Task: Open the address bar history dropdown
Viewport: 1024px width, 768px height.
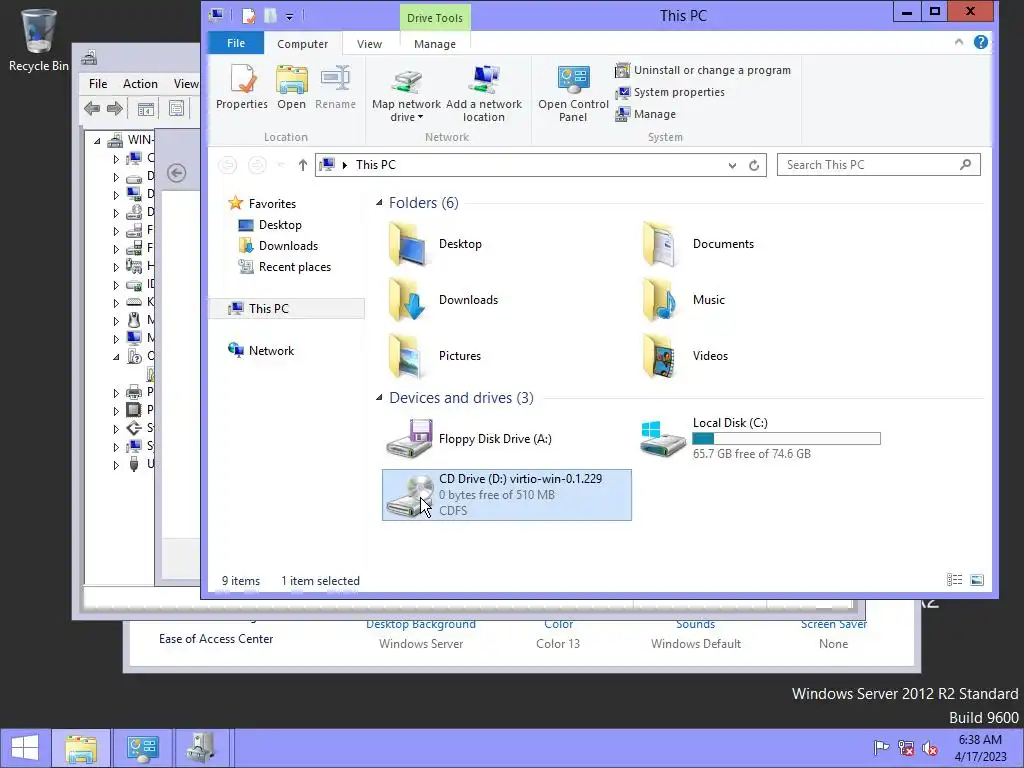Action: pos(732,165)
